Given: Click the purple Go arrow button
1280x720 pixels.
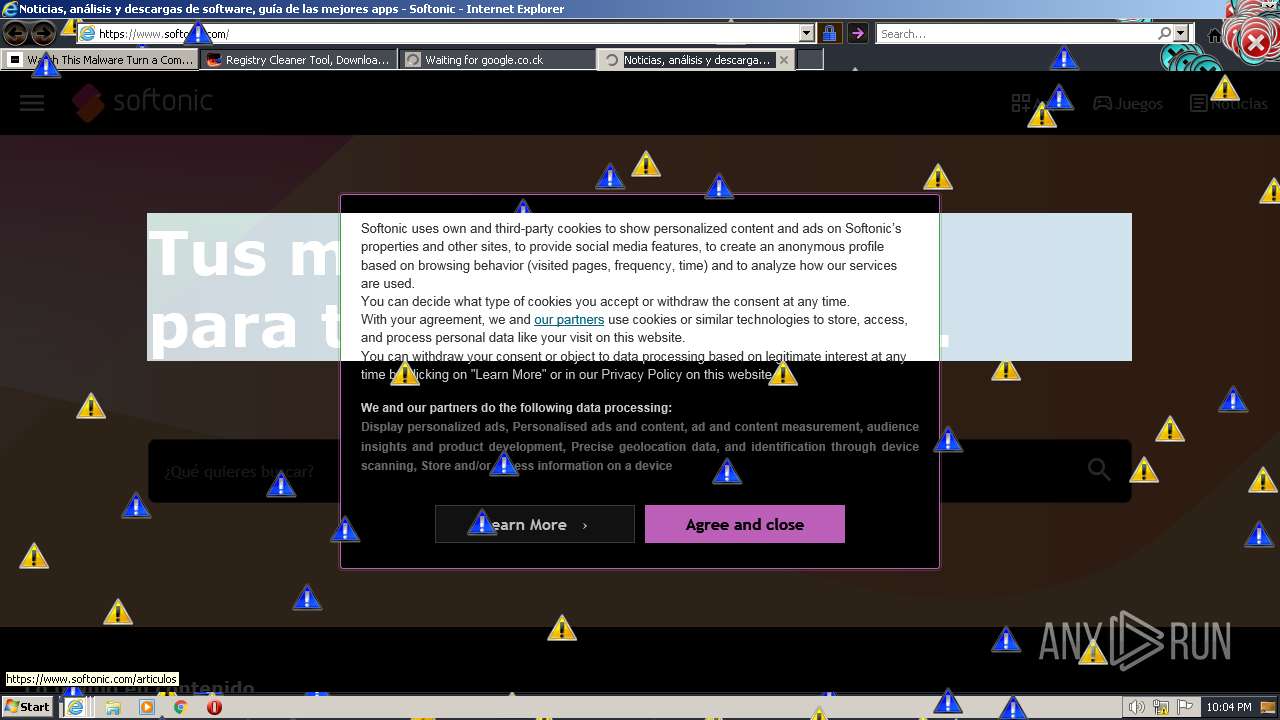Looking at the screenshot, I should click(857, 33).
